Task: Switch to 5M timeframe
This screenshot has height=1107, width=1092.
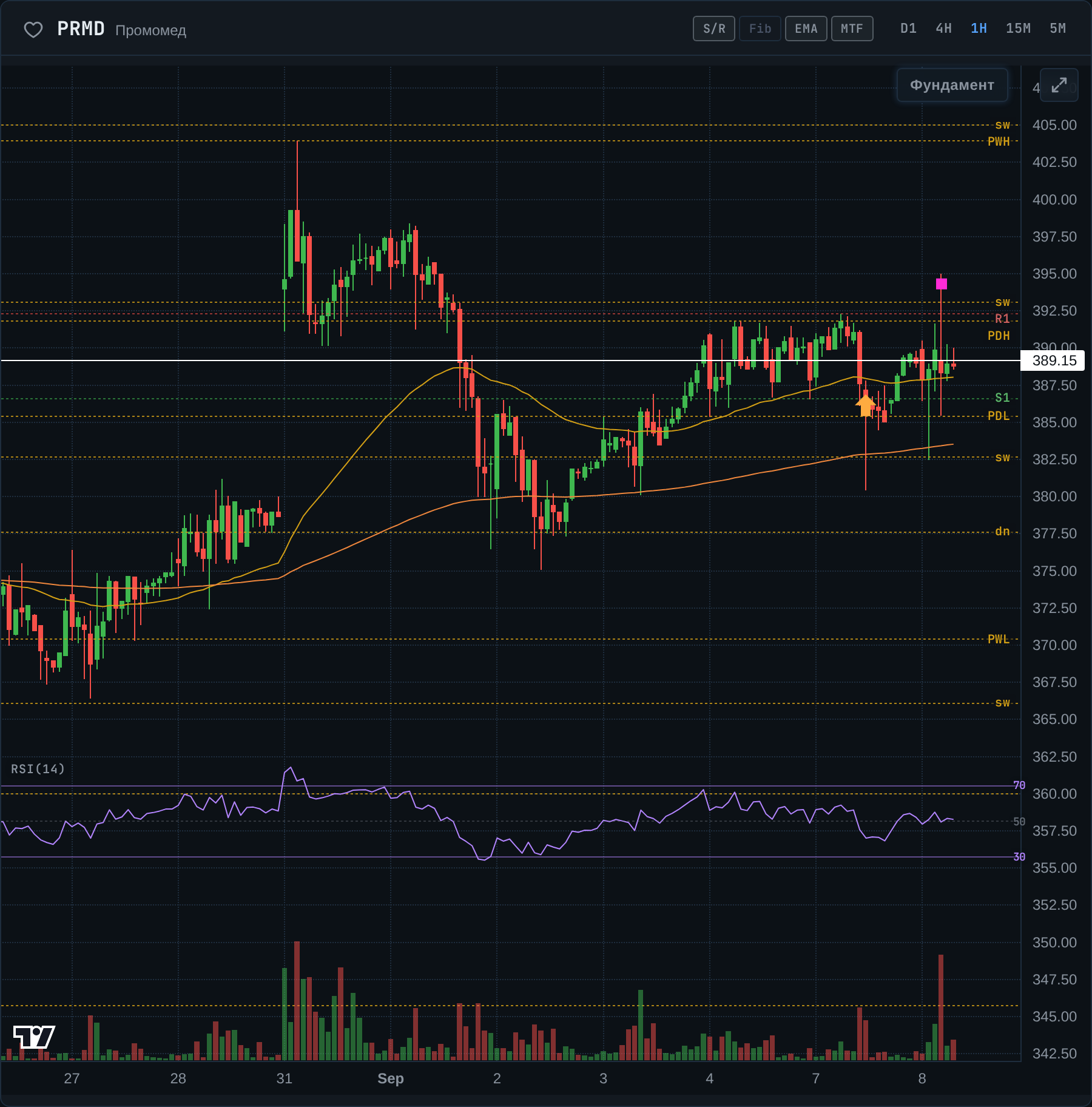Action: [1058, 29]
